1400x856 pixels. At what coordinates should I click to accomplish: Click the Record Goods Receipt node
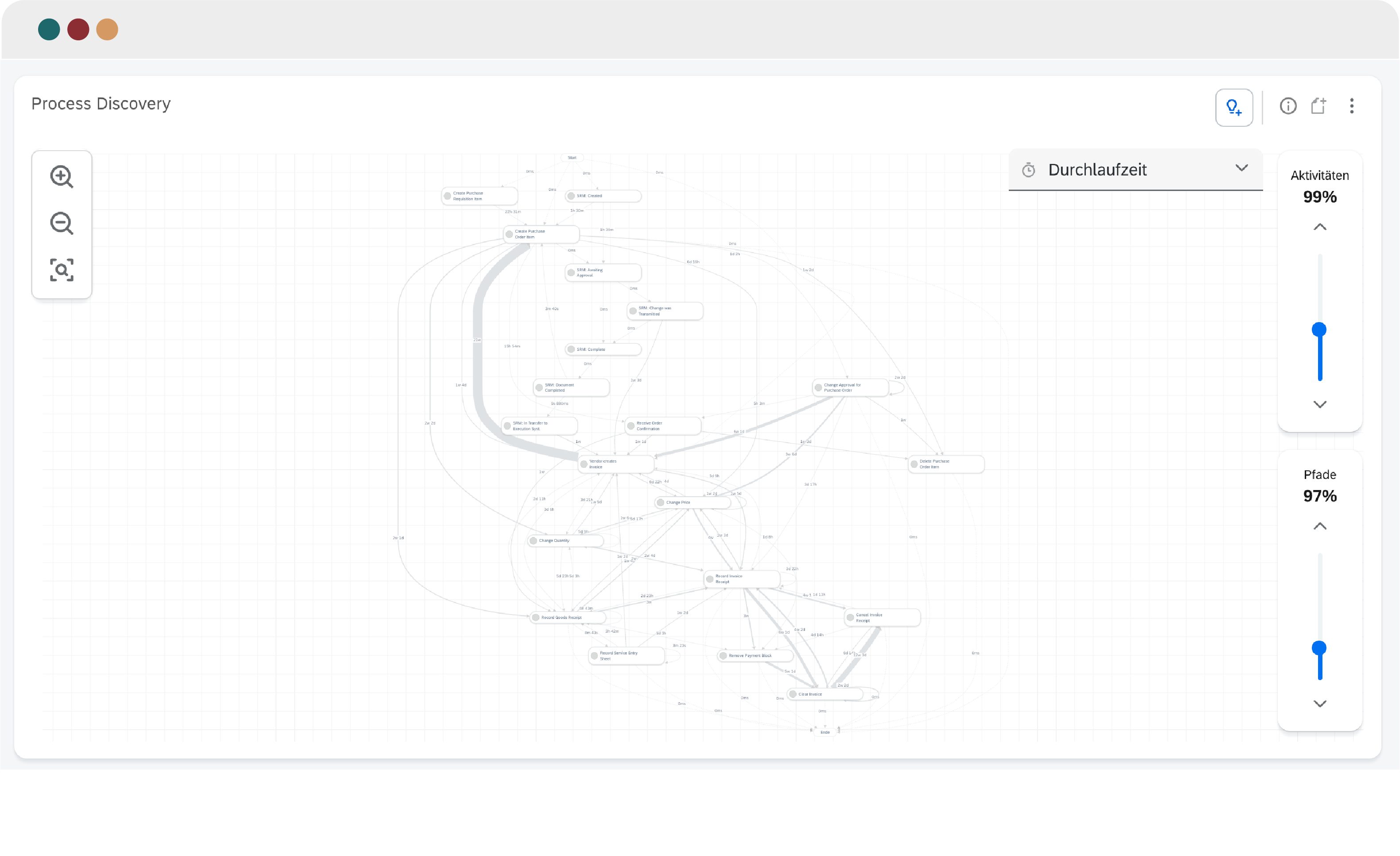(567, 618)
